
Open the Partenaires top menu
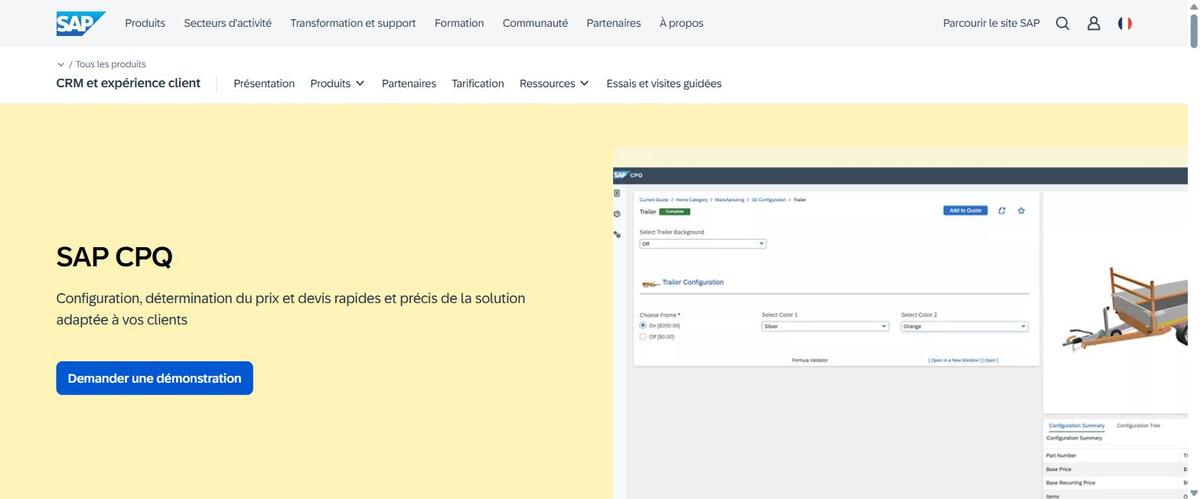tap(613, 23)
